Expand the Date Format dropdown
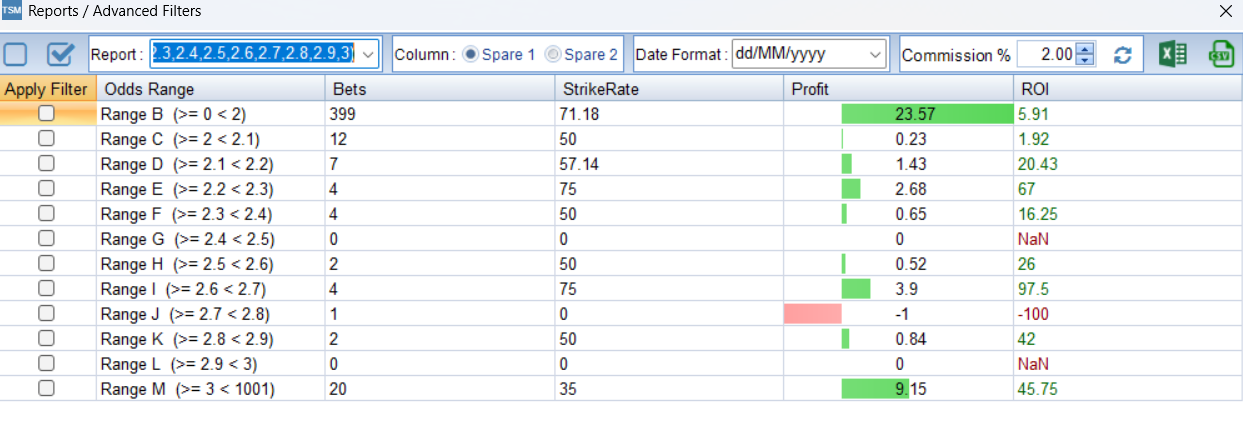The image size is (1243, 436). [876, 54]
